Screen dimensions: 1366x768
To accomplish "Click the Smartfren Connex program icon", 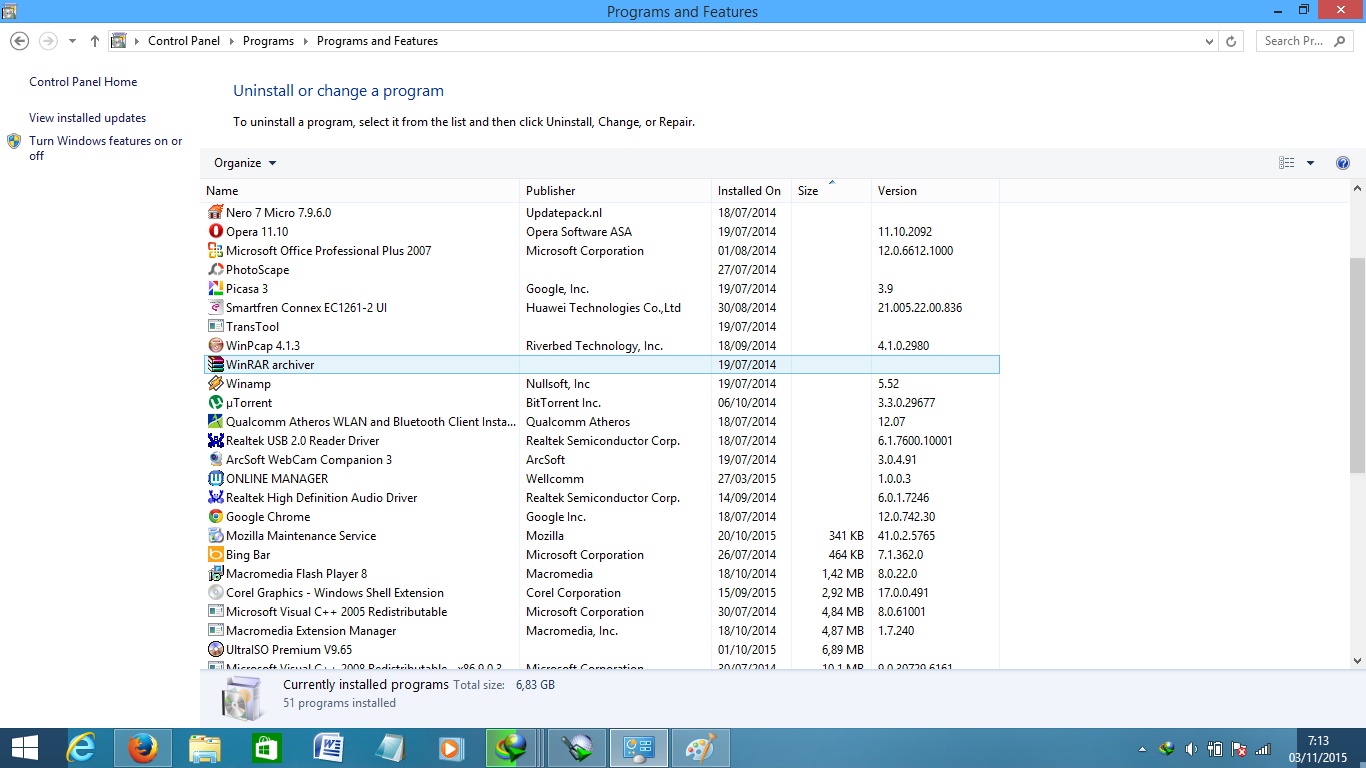I will coord(215,307).
